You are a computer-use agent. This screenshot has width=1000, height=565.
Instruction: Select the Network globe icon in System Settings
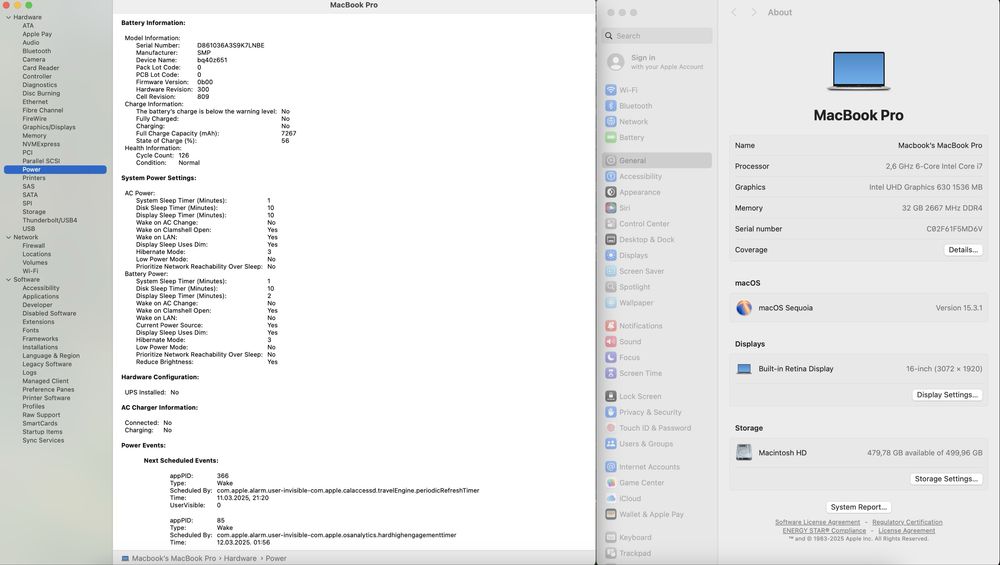tap(611, 121)
